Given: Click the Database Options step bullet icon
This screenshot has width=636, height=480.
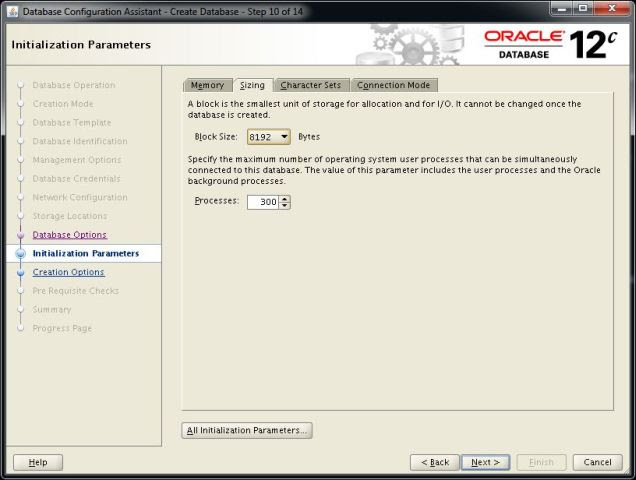Looking at the screenshot, I should tap(21, 235).
